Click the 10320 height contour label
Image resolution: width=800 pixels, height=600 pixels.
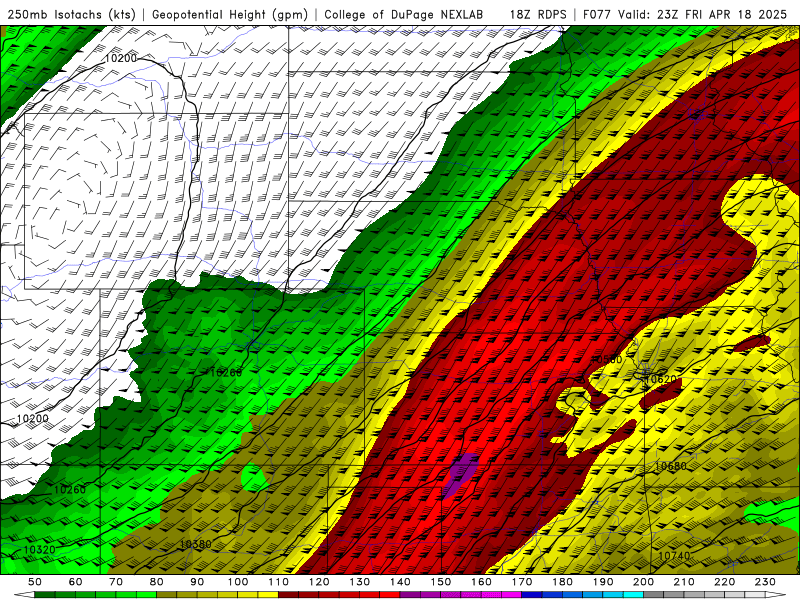tap(39, 550)
